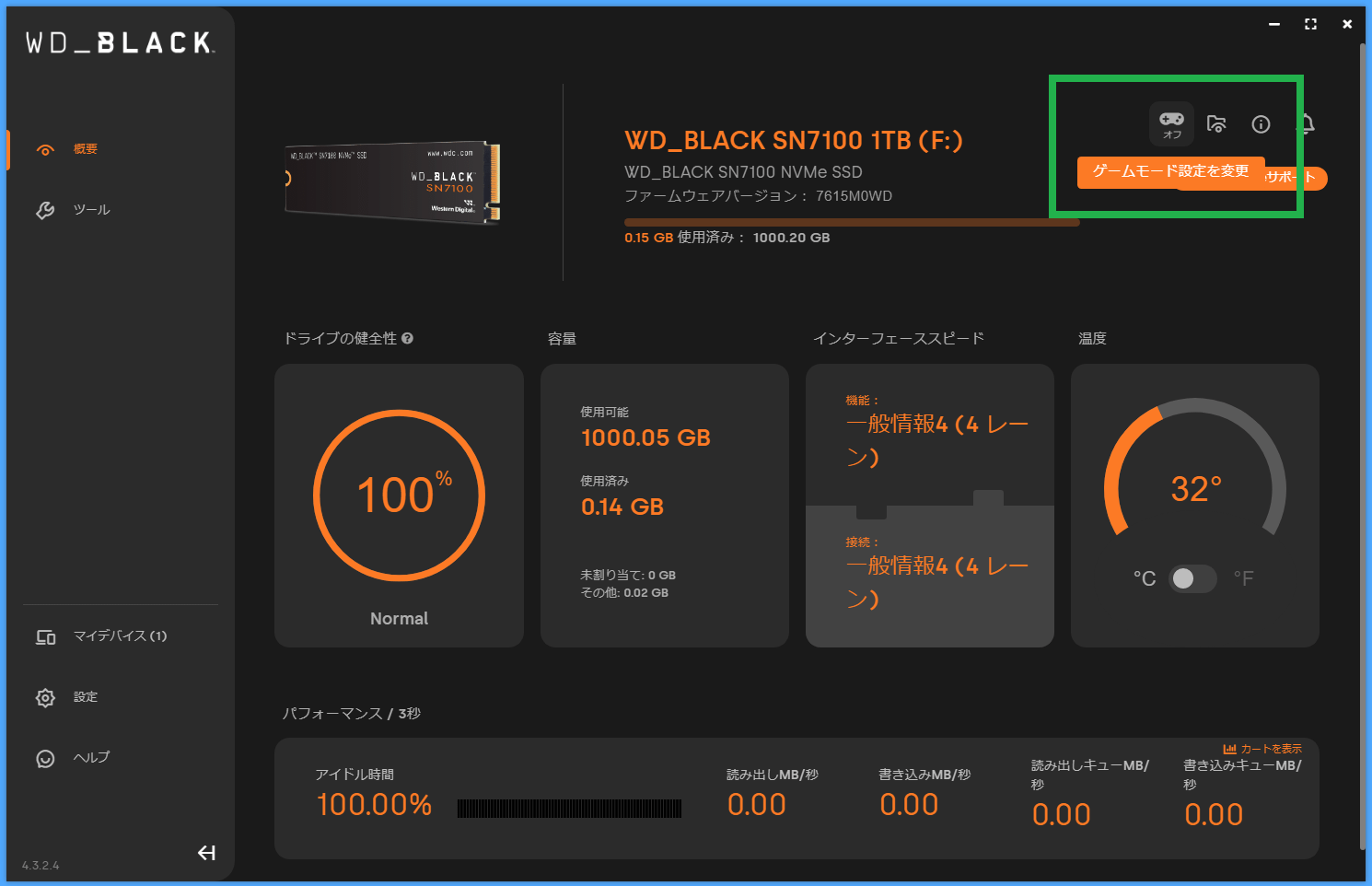1372x886 pixels.
Task: Click the 読み出しキューMB/秒 read queue value
Action: (1062, 815)
